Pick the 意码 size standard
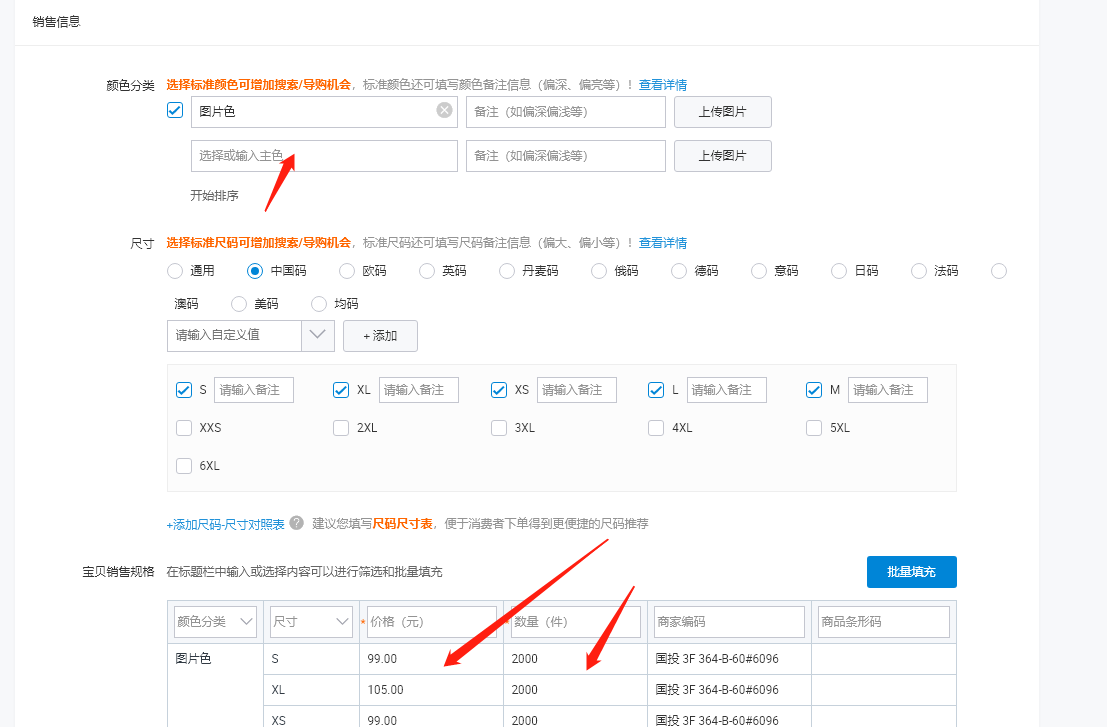Screen dimensions: 1107x727 (759, 271)
